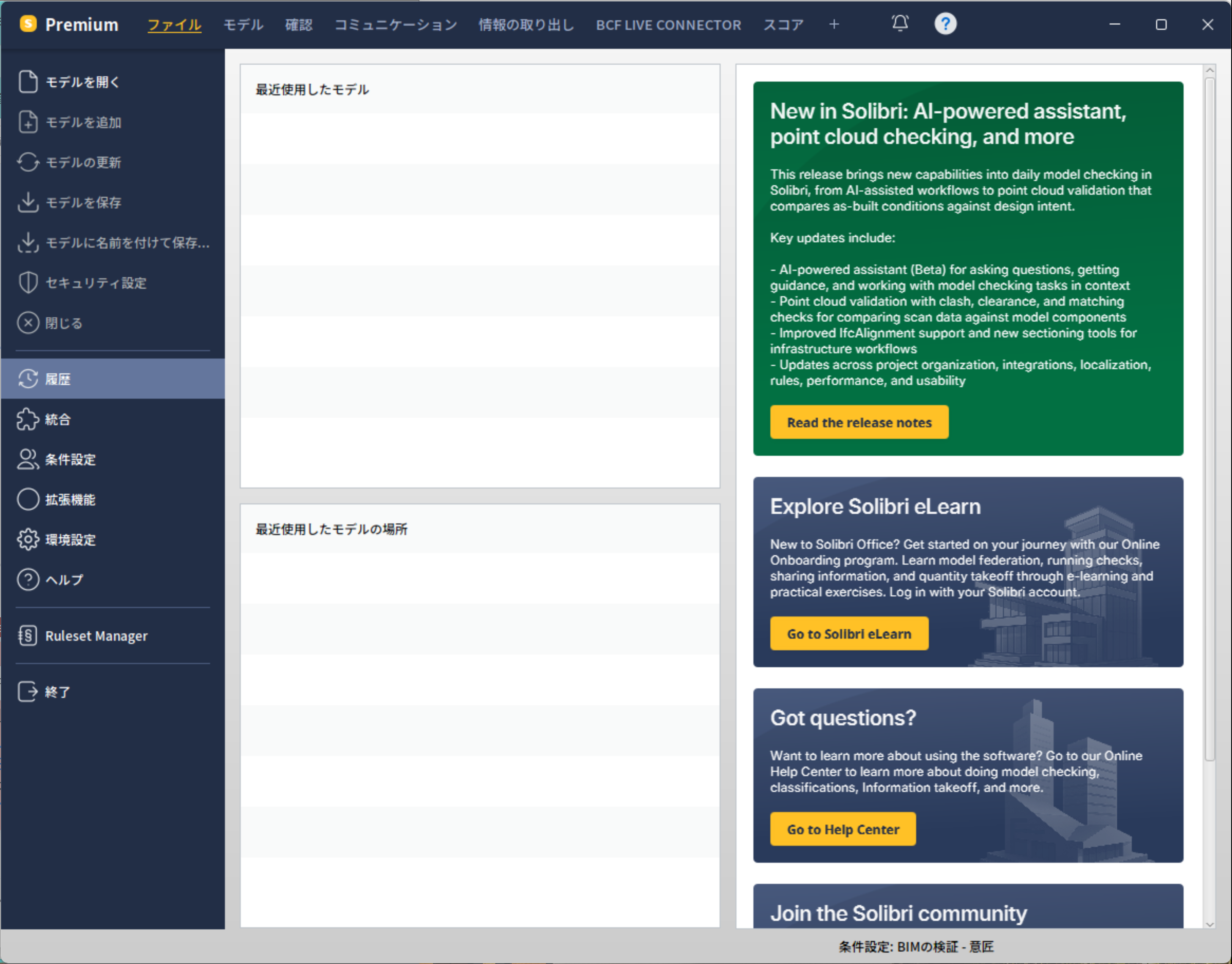Image resolution: width=1232 pixels, height=964 pixels.
Task: Choose モデルの更新 menu label
Action: [x=83, y=162]
